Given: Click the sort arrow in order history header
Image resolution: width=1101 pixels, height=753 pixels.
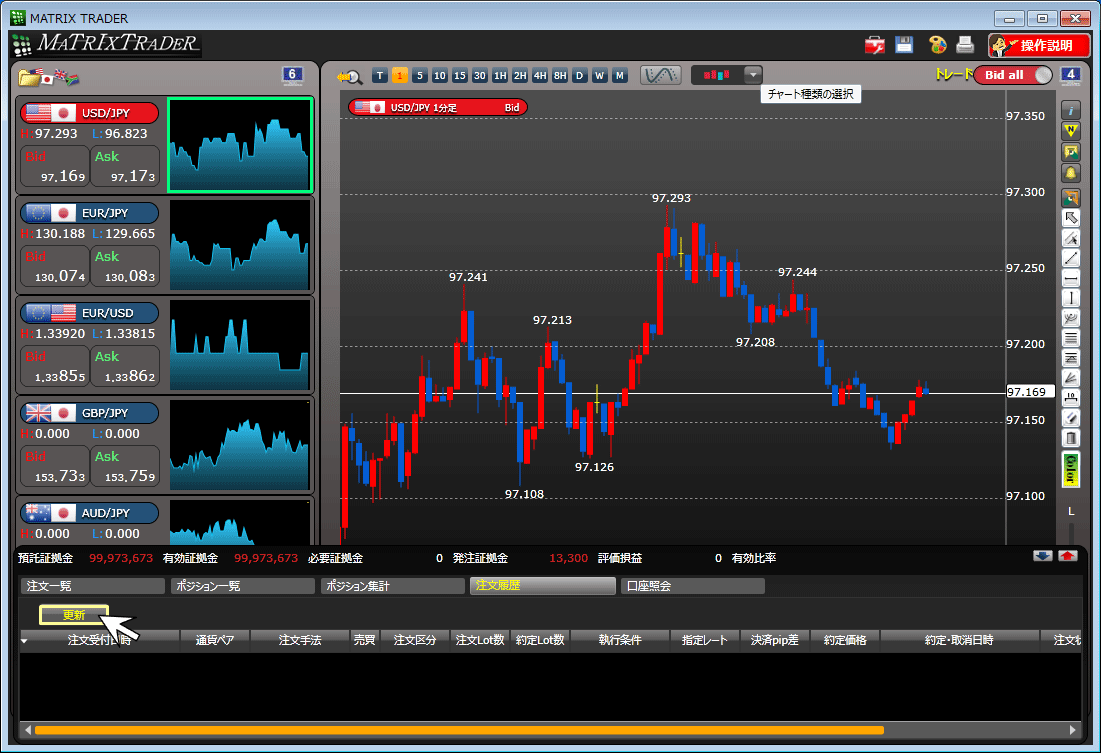Looking at the screenshot, I should (25, 641).
